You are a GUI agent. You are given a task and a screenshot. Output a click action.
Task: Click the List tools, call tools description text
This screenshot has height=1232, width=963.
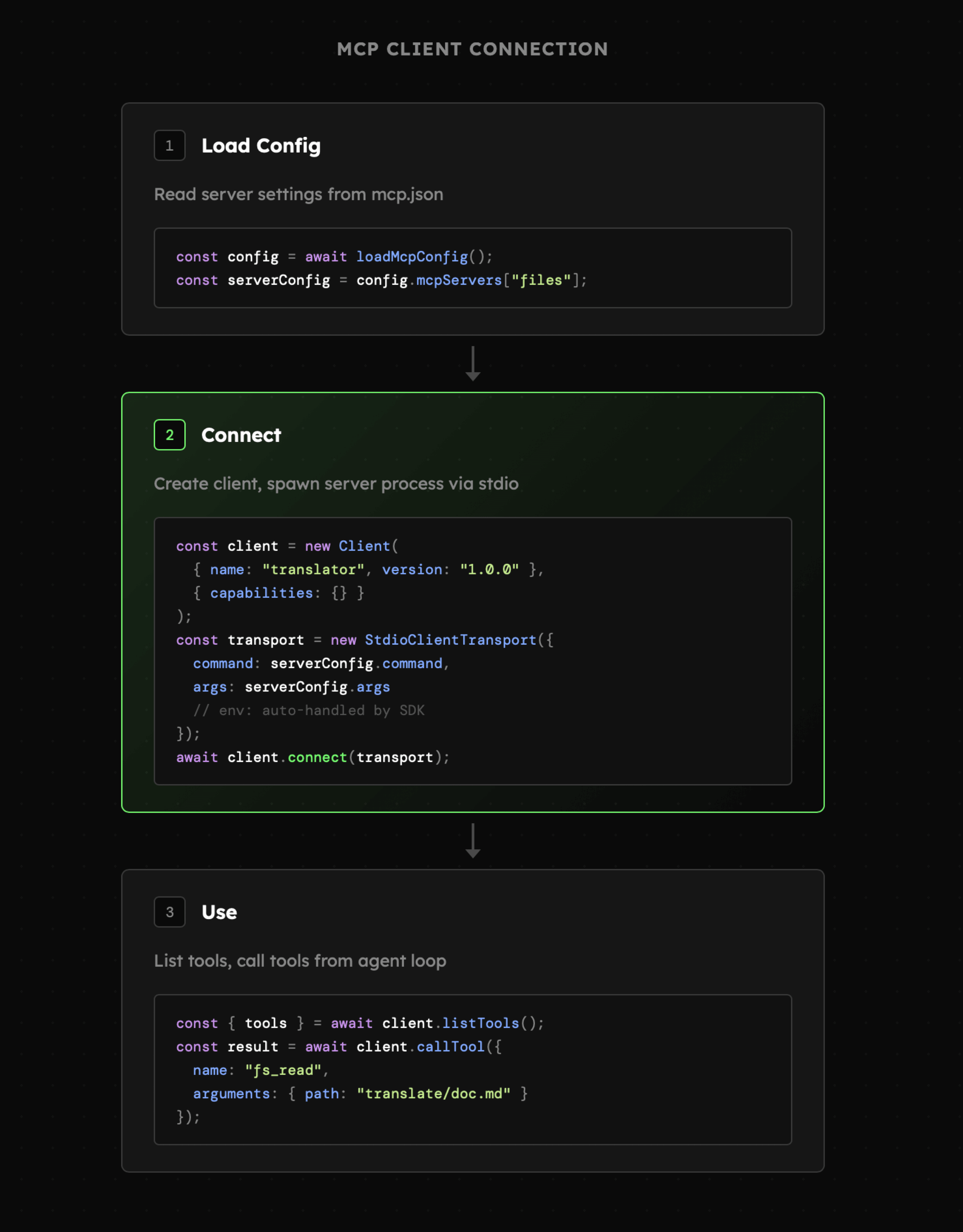click(300, 961)
